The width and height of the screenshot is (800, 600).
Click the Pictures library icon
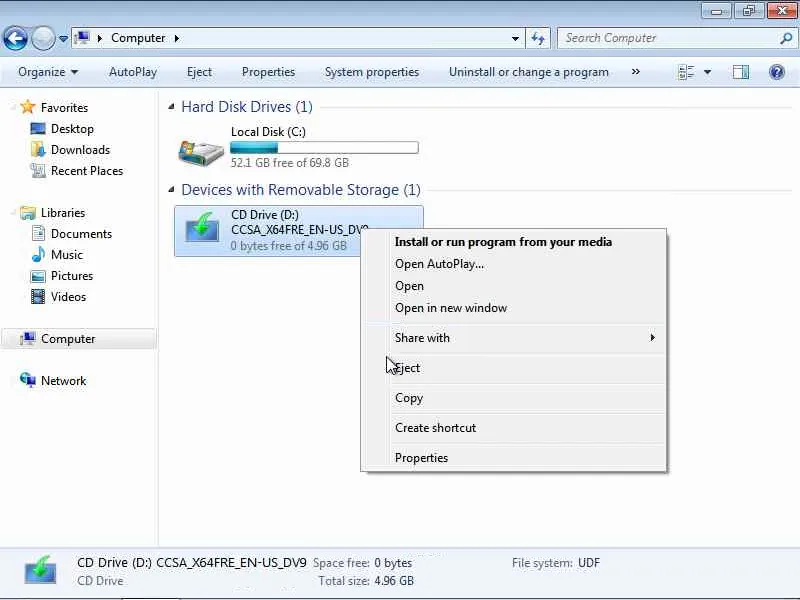[38, 276]
